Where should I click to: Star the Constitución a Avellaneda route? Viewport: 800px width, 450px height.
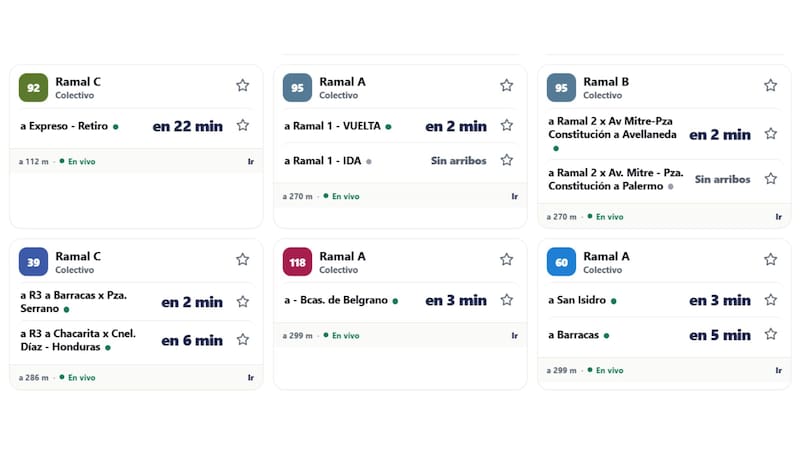(770, 134)
